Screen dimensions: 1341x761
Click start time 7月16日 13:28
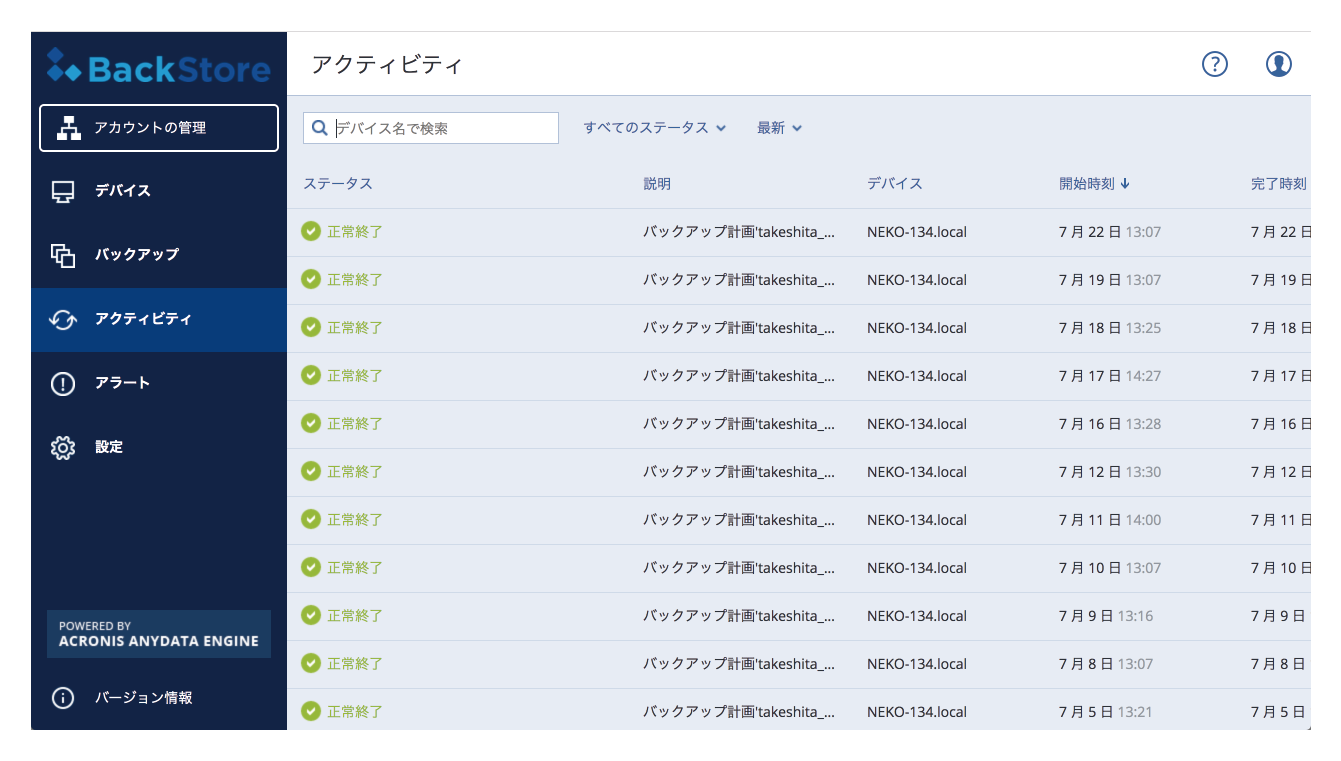[1110, 424]
